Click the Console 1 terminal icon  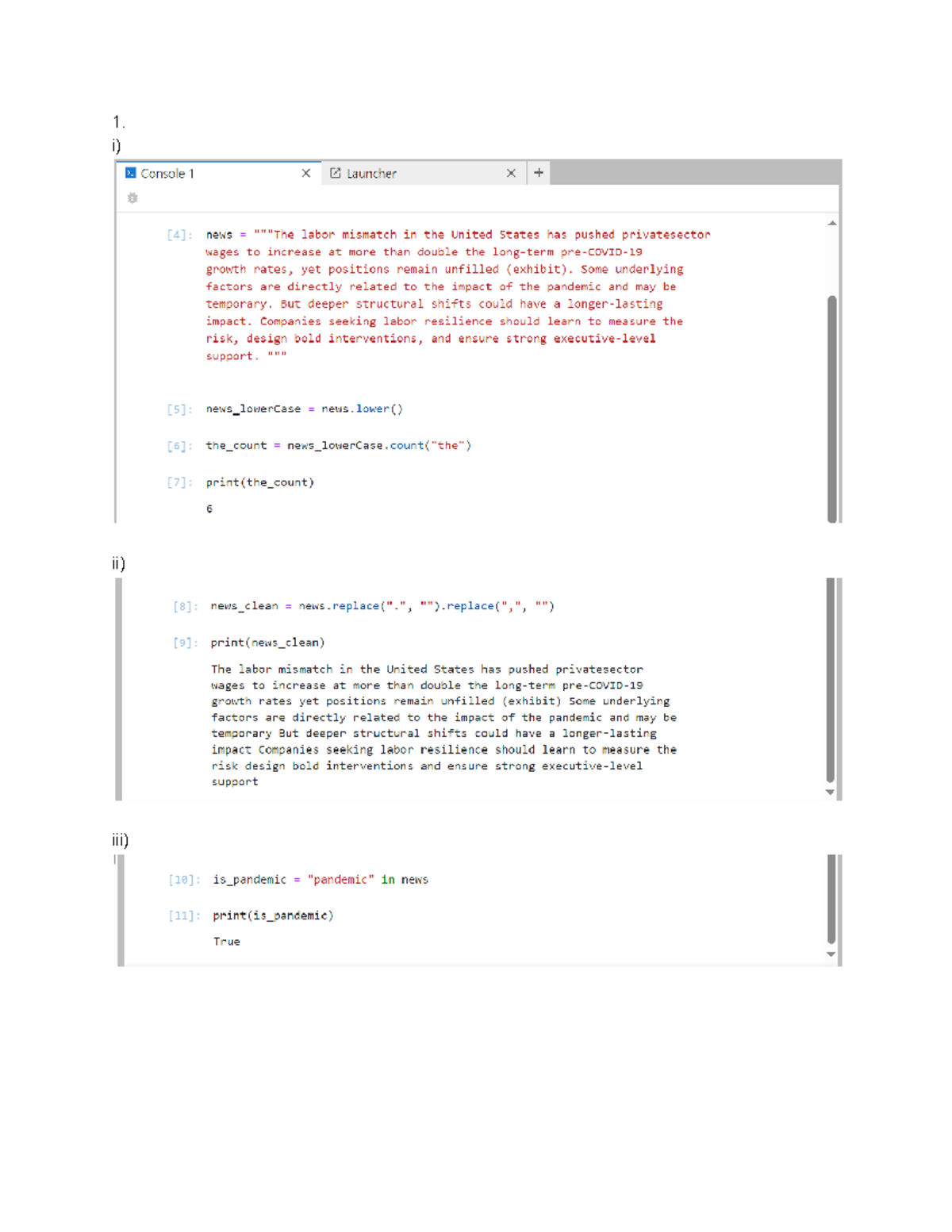(x=131, y=173)
